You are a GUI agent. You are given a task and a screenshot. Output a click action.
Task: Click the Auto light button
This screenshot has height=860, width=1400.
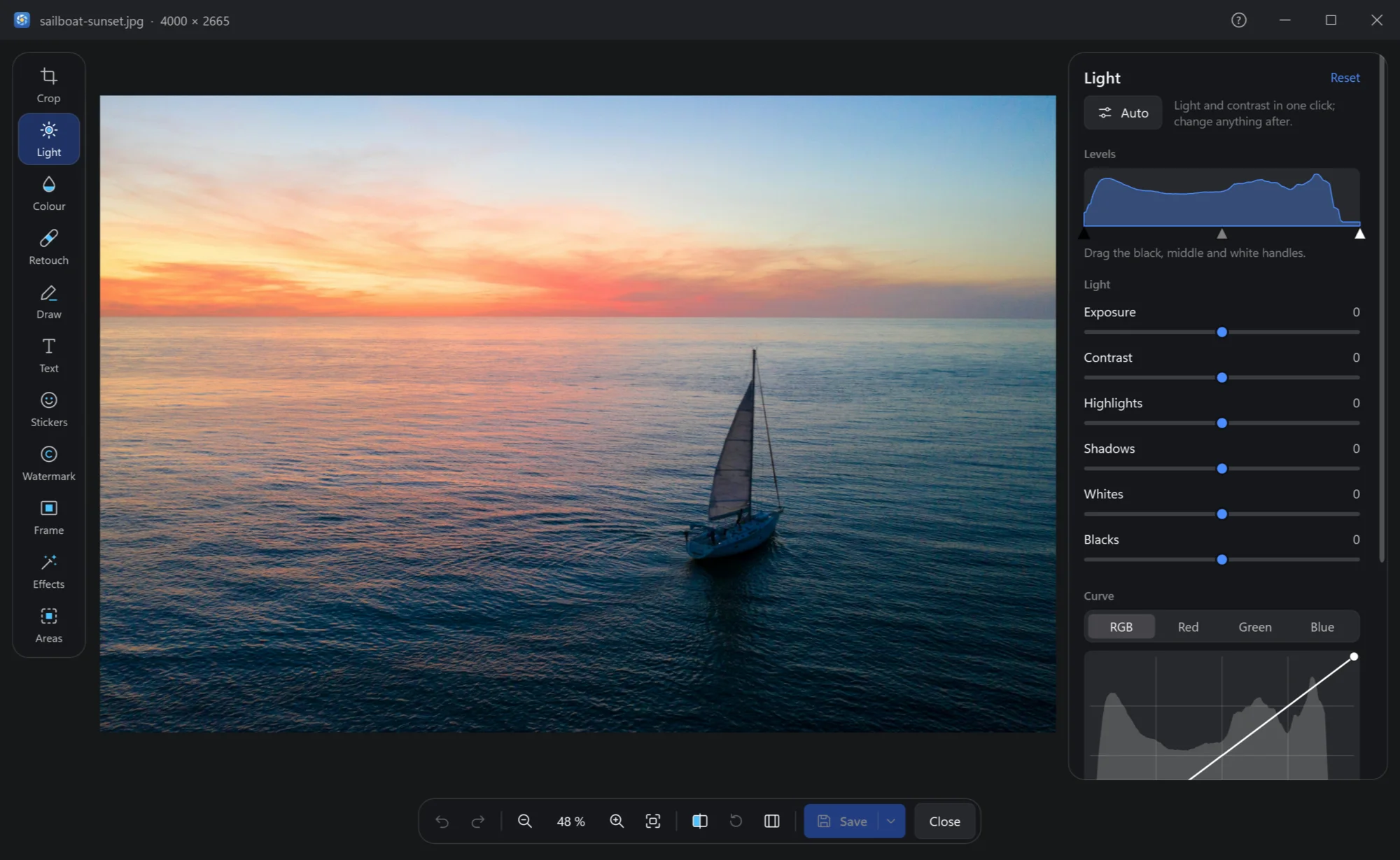click(1123, 113)
